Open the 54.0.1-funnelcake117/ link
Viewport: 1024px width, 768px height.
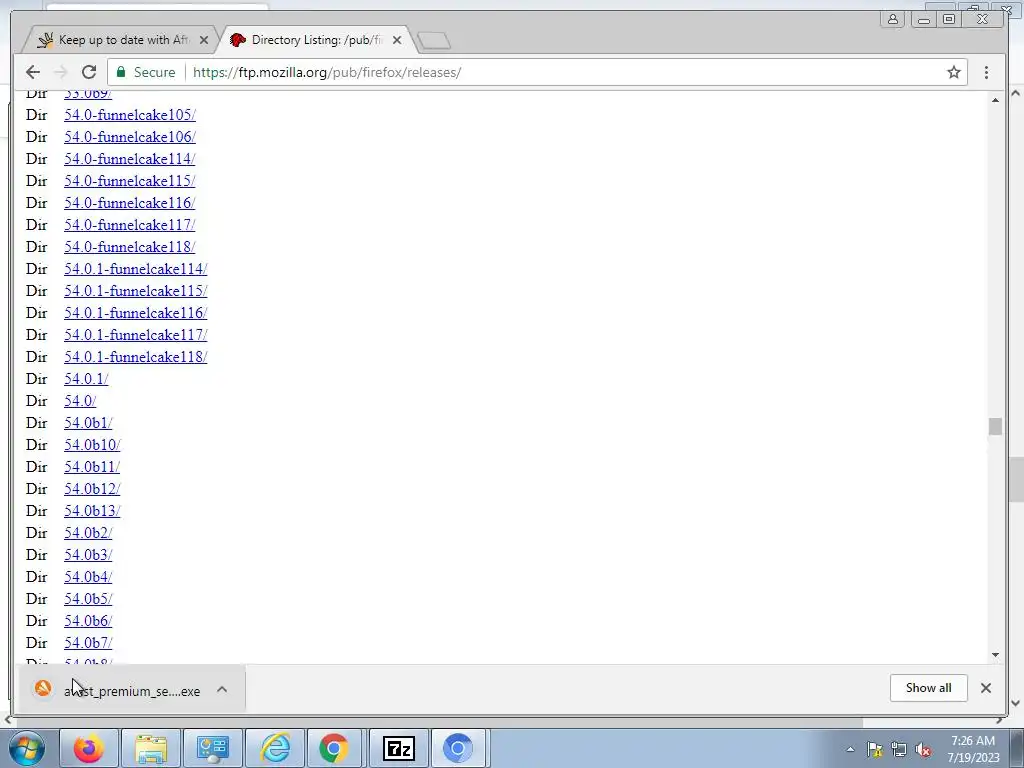coord(135,335)
